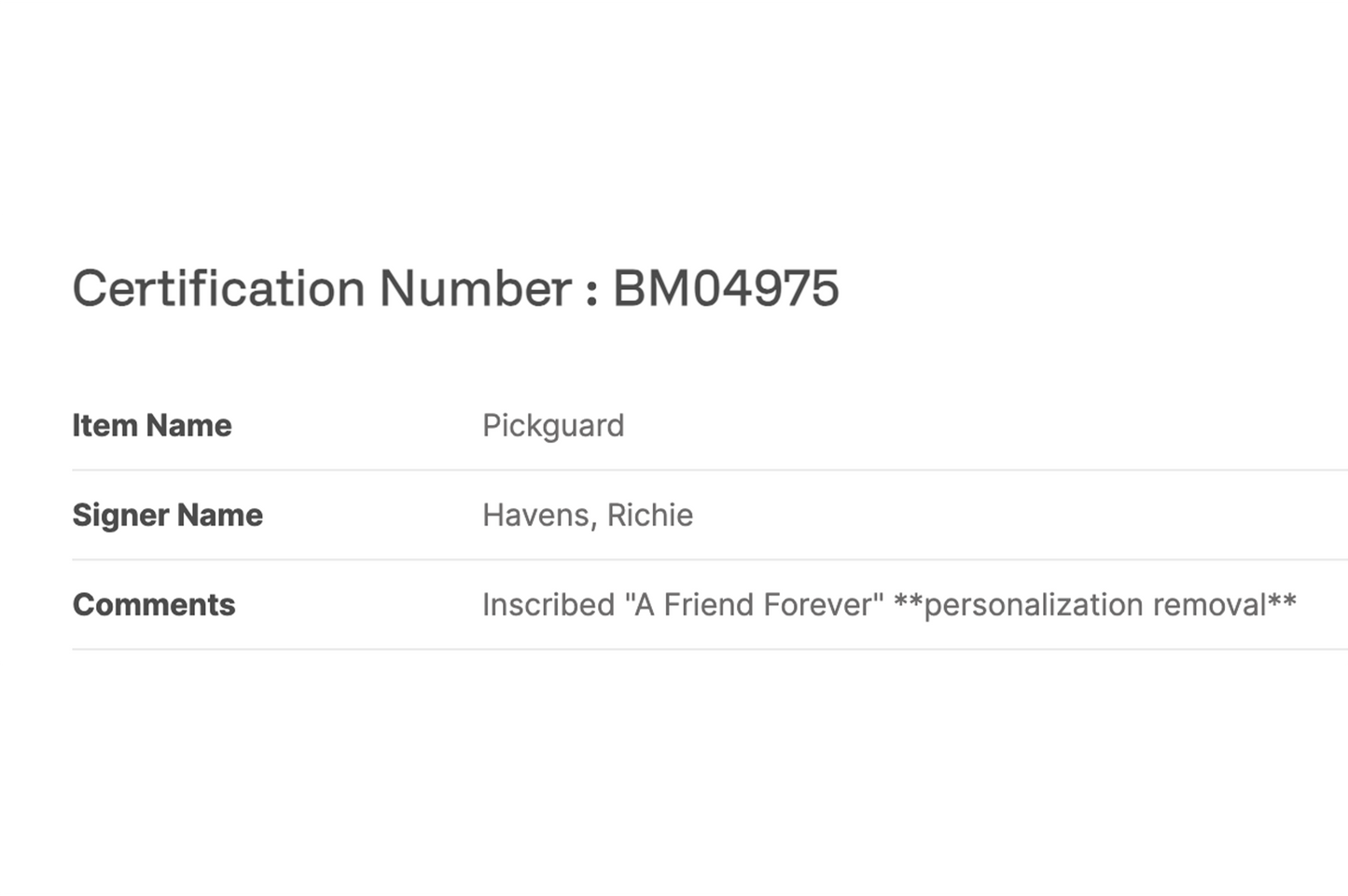This screenshot has height=896, width=1348.
Task: Click the word "Number" in the heading
Action: point(475,288)
